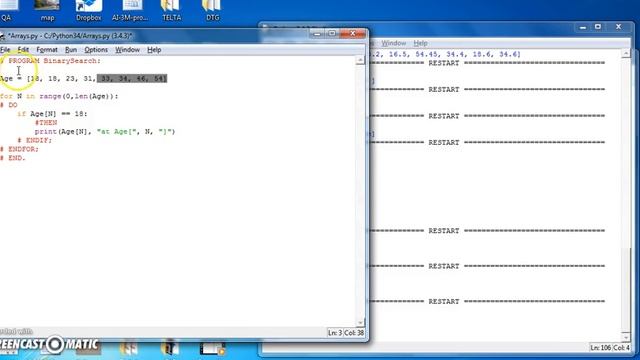This screenshot has width=640, height=360.
Task: Open Help menu in the Python Shell window
Action: point(420,43)
